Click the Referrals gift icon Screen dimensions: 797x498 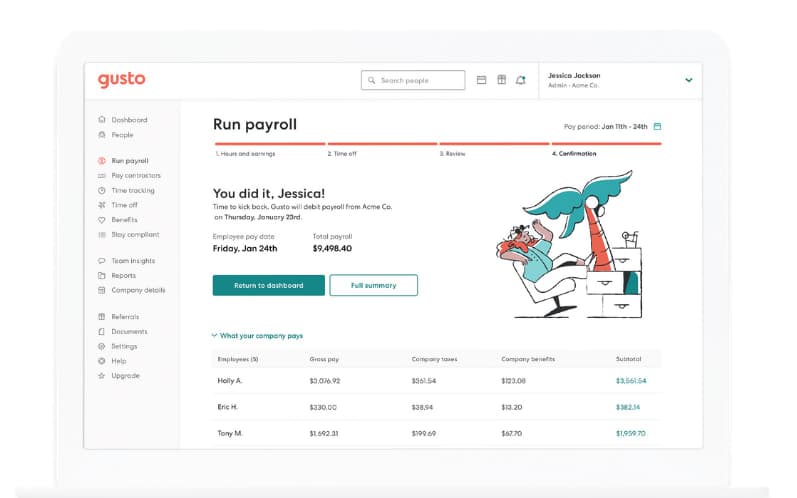click(102, 317)
